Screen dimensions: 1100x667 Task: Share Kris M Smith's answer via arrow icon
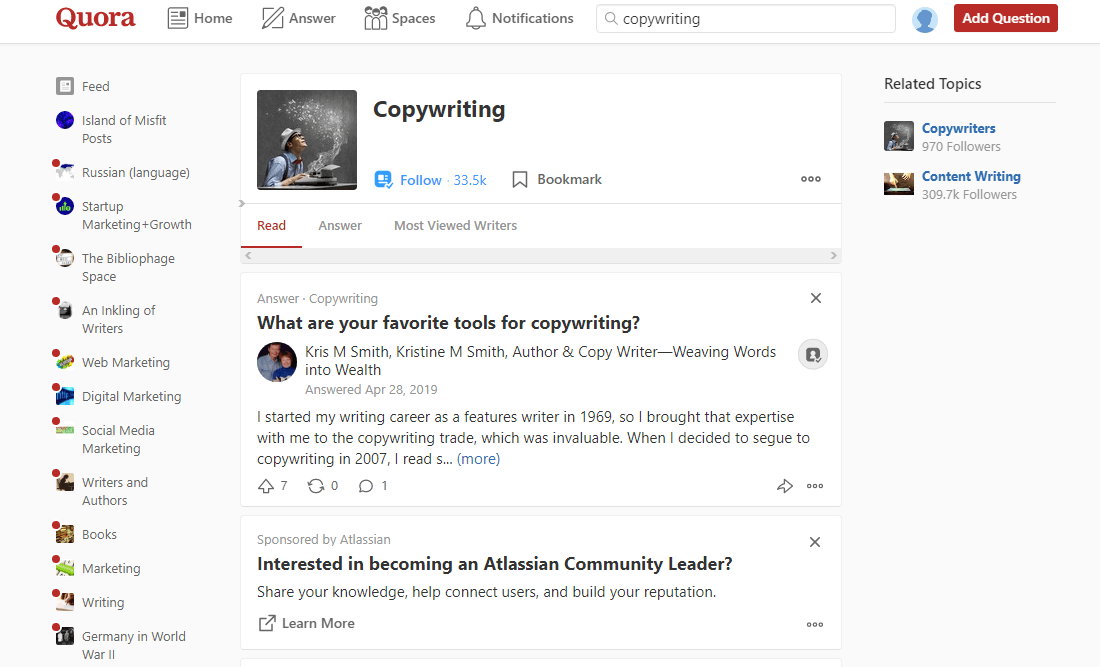tap(784, 485)
